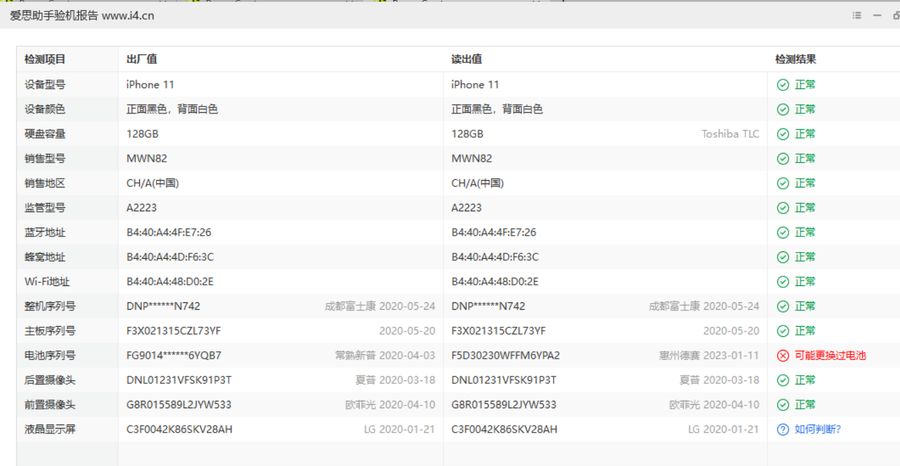Click green check icon in 蓝牙地址 row
Viewport: 900px width, 466px height.
(x=782, y=232)
